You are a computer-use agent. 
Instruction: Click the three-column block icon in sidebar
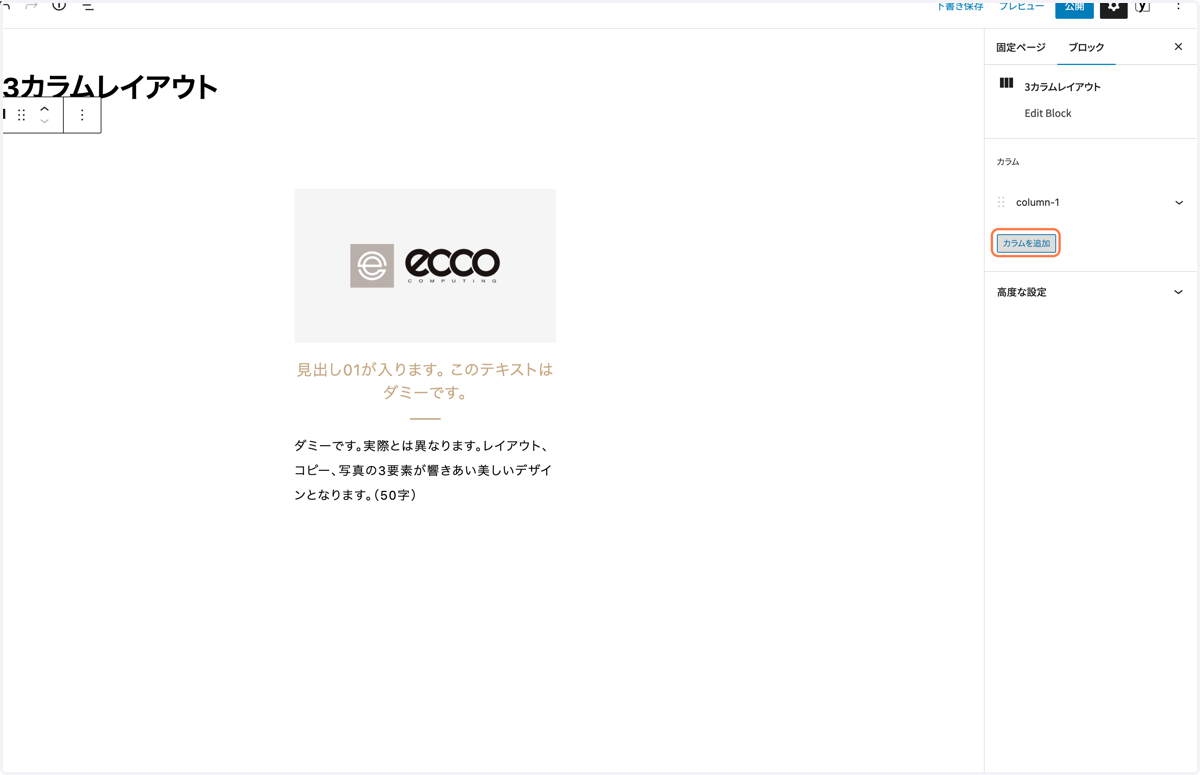(1006, 84)
